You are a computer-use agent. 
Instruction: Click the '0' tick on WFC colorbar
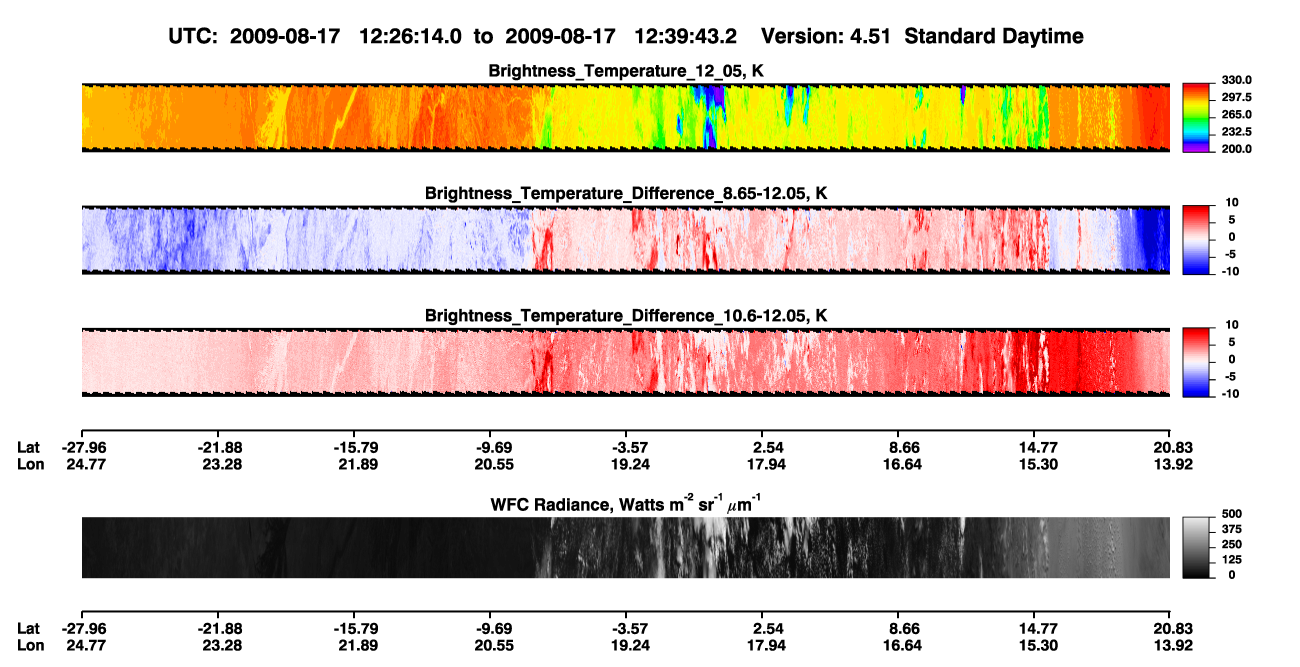tap(1234, 575)
